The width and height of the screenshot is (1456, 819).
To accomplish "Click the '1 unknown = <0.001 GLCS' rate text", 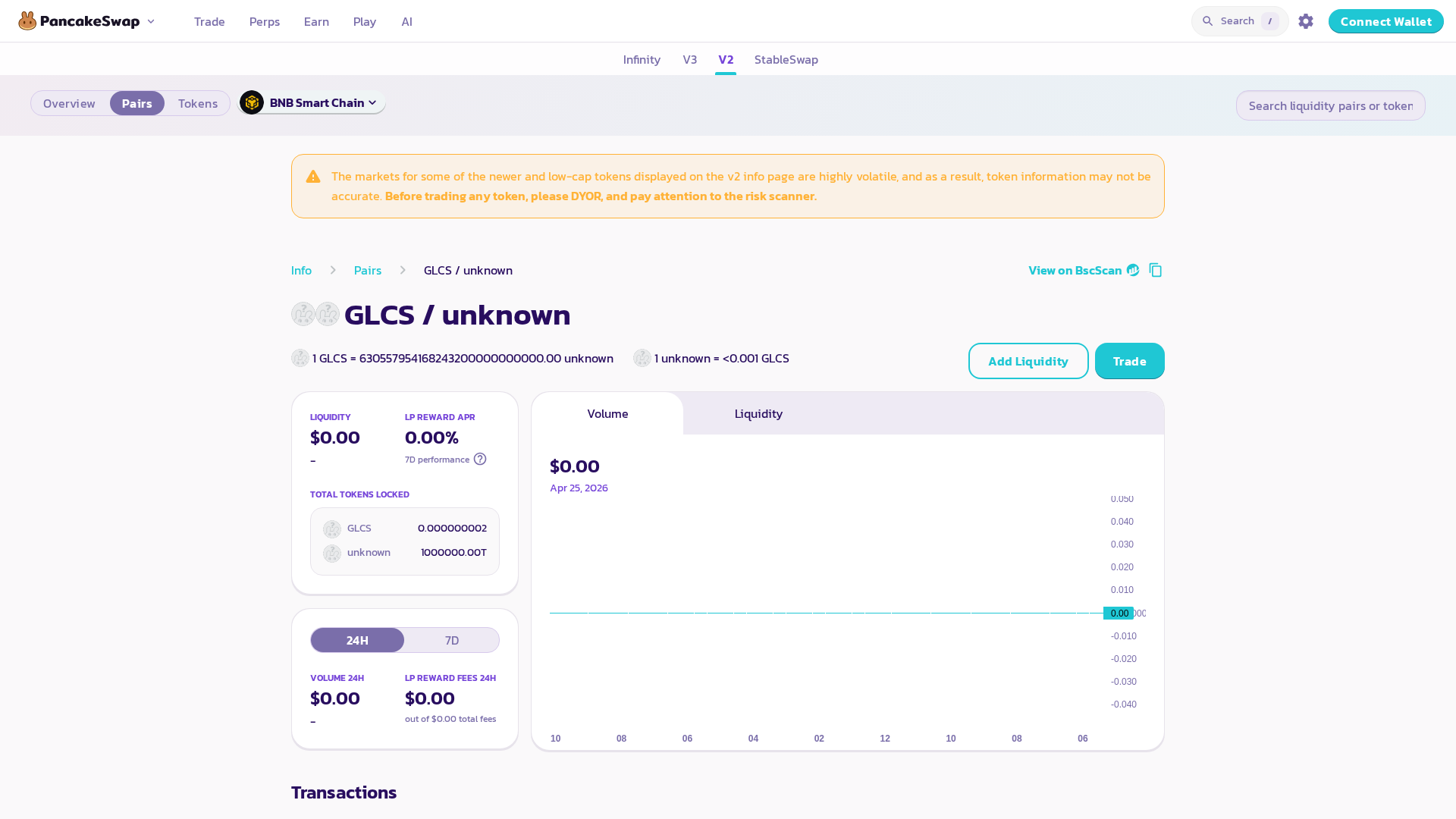I will (x=722, y=358).
